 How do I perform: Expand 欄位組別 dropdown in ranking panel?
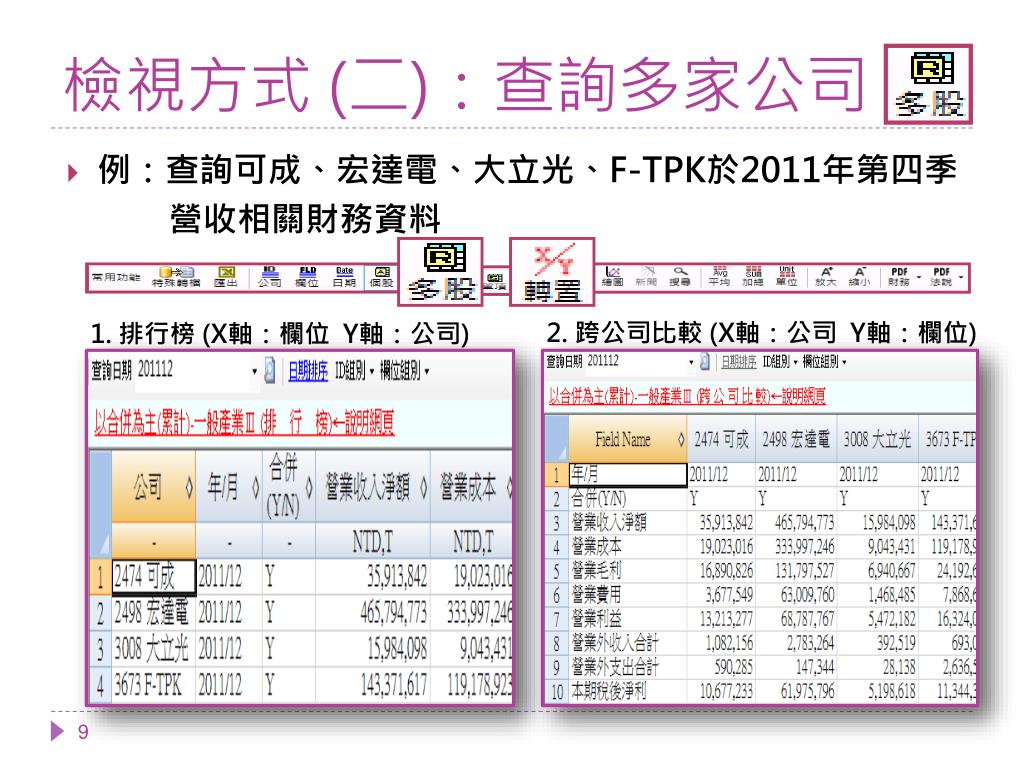pos(404,372)
